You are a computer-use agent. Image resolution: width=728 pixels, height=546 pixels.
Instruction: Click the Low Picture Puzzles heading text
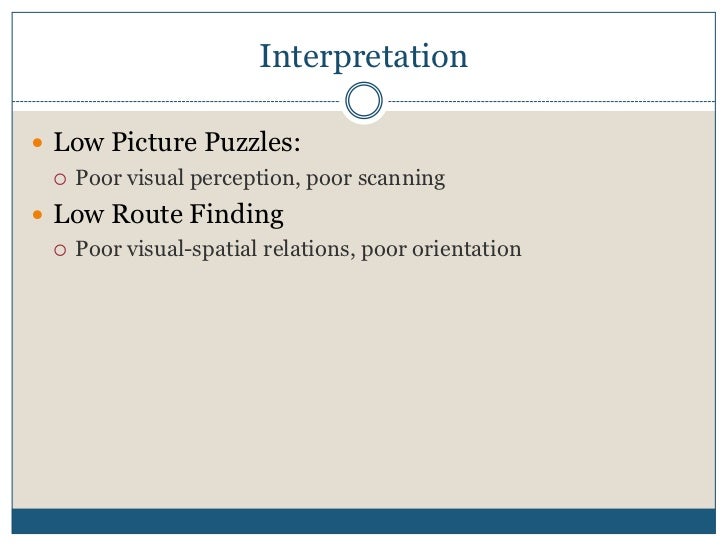(x=177, y=142)
